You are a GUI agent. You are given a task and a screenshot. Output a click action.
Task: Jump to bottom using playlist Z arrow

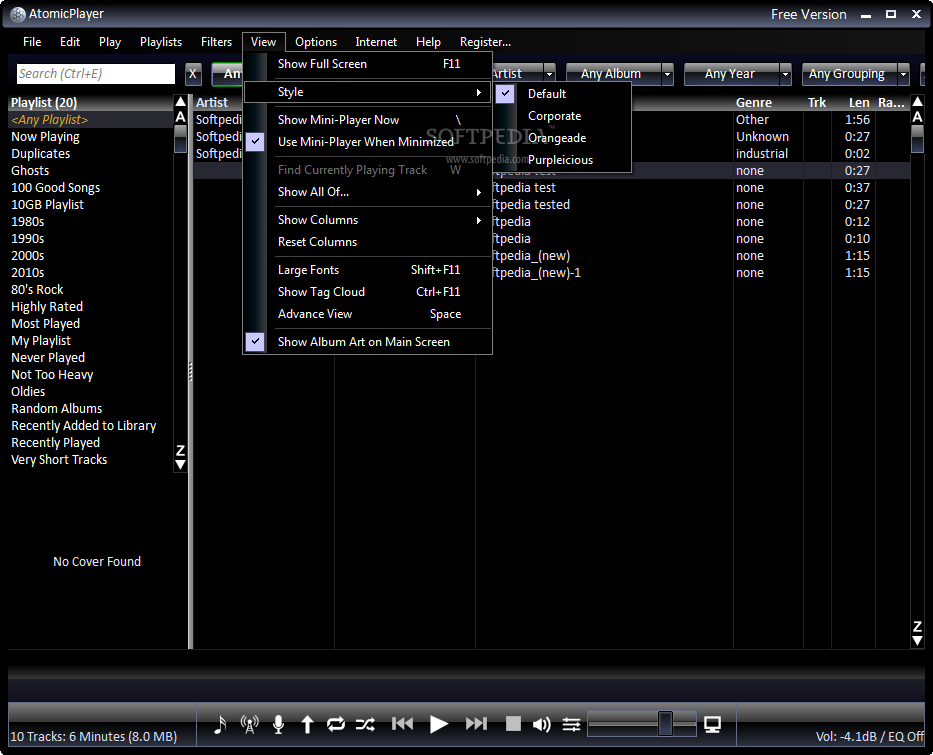[x=180, y=457]
